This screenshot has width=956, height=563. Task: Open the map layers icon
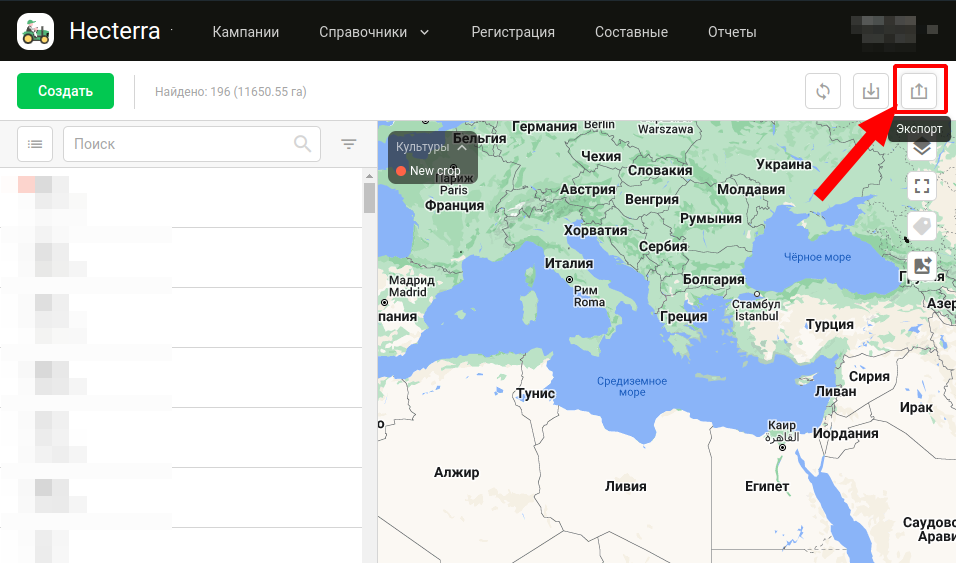(x=921, y=150)
